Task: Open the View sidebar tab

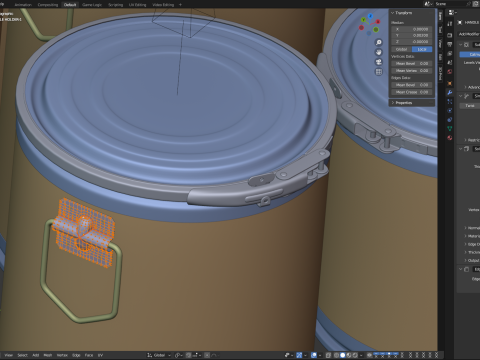Action: [x=440, y=43]
